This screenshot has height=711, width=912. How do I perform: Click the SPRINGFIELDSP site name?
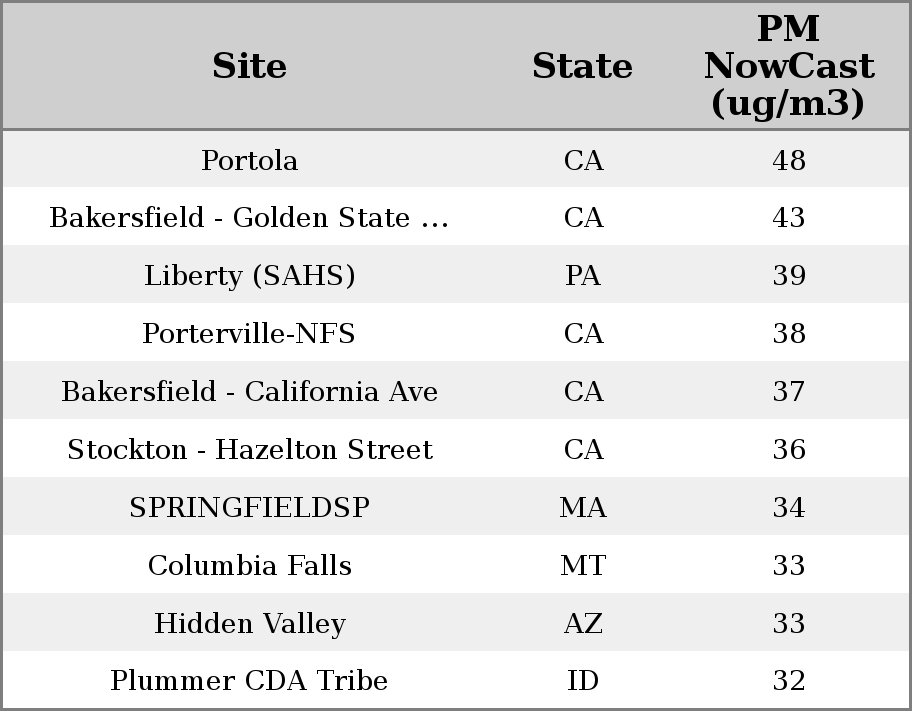(249, 507)
